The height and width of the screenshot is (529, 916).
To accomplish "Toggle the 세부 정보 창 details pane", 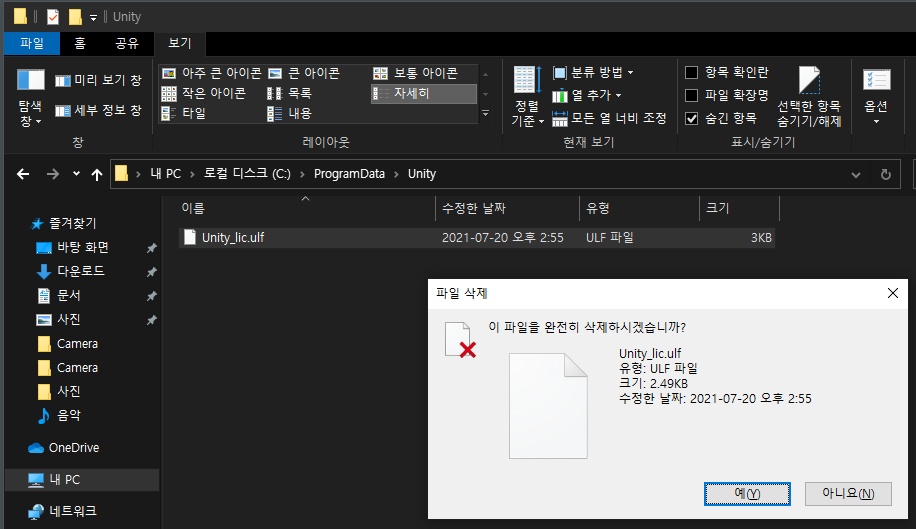I will click(x=98, y=110).
